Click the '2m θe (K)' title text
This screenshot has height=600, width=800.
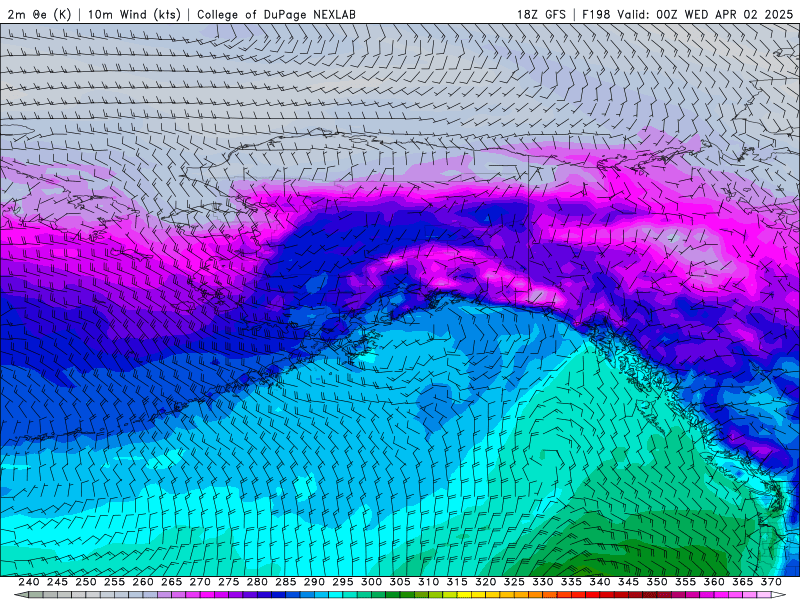[39, 14]
